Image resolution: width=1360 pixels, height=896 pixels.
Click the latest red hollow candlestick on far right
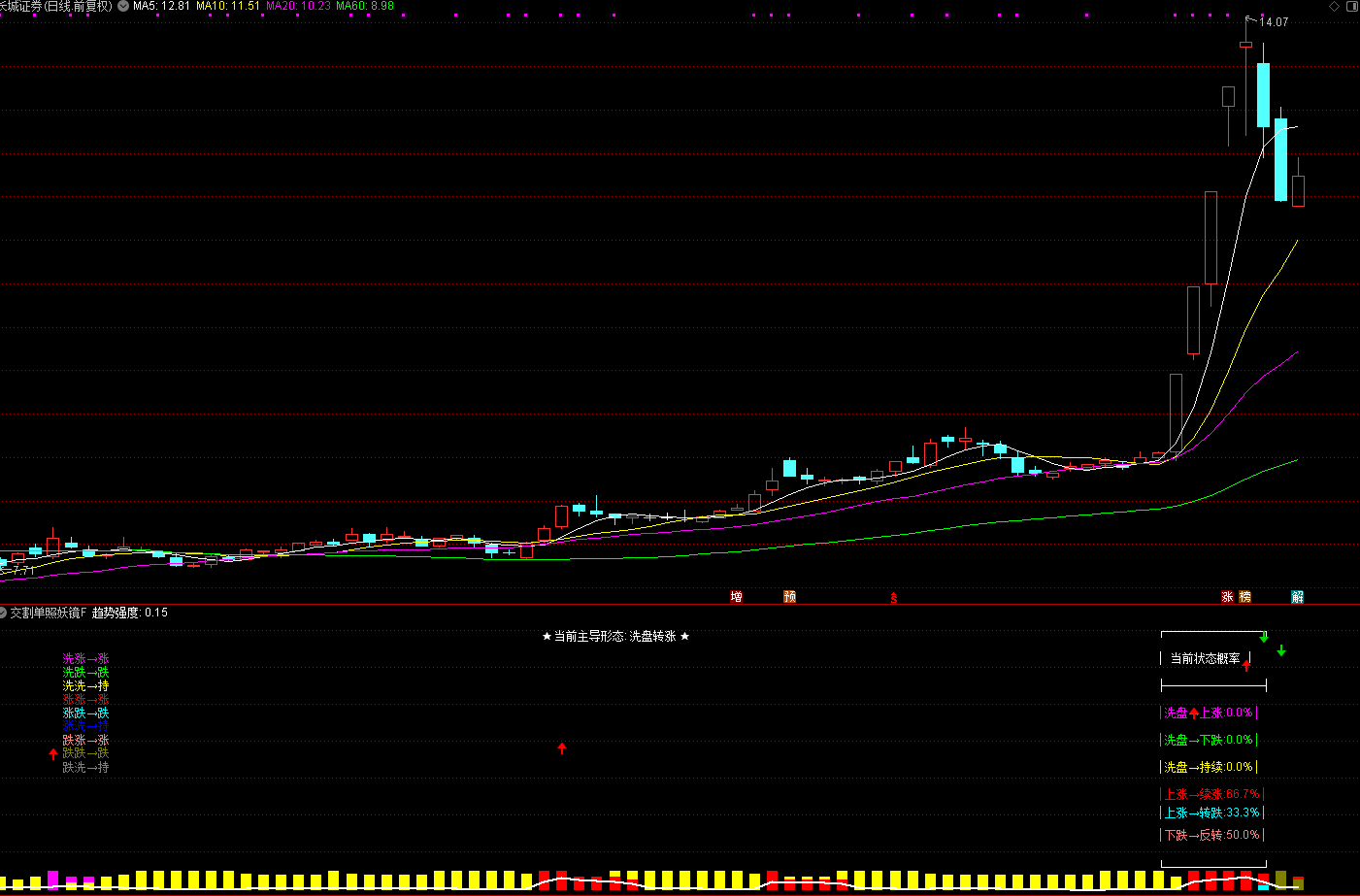pos(1298,190)
